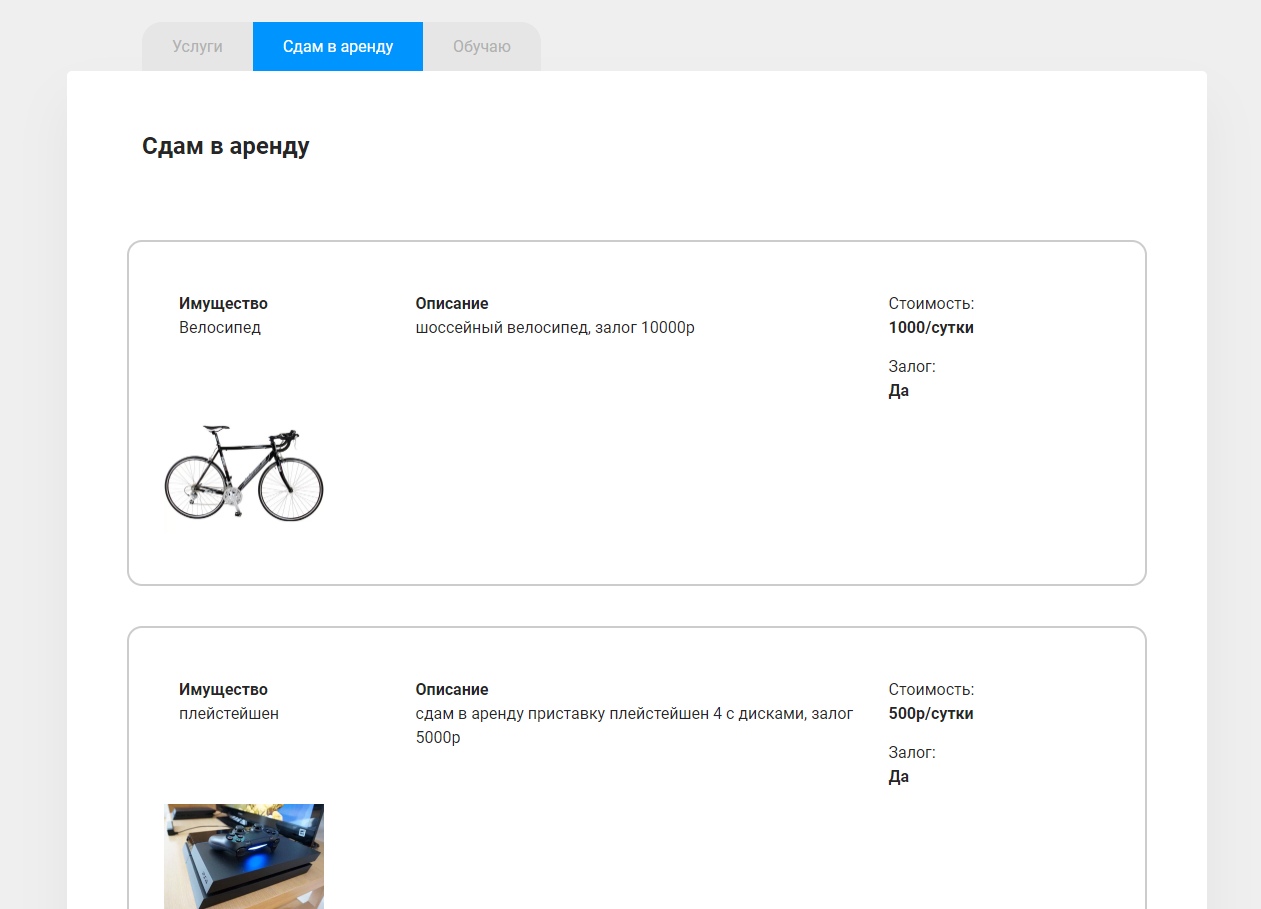Image resolution: width=1261 pixels, height=909 pixels.
Task: Click the Сдам в аренду page heading
Action: point(226,146)
